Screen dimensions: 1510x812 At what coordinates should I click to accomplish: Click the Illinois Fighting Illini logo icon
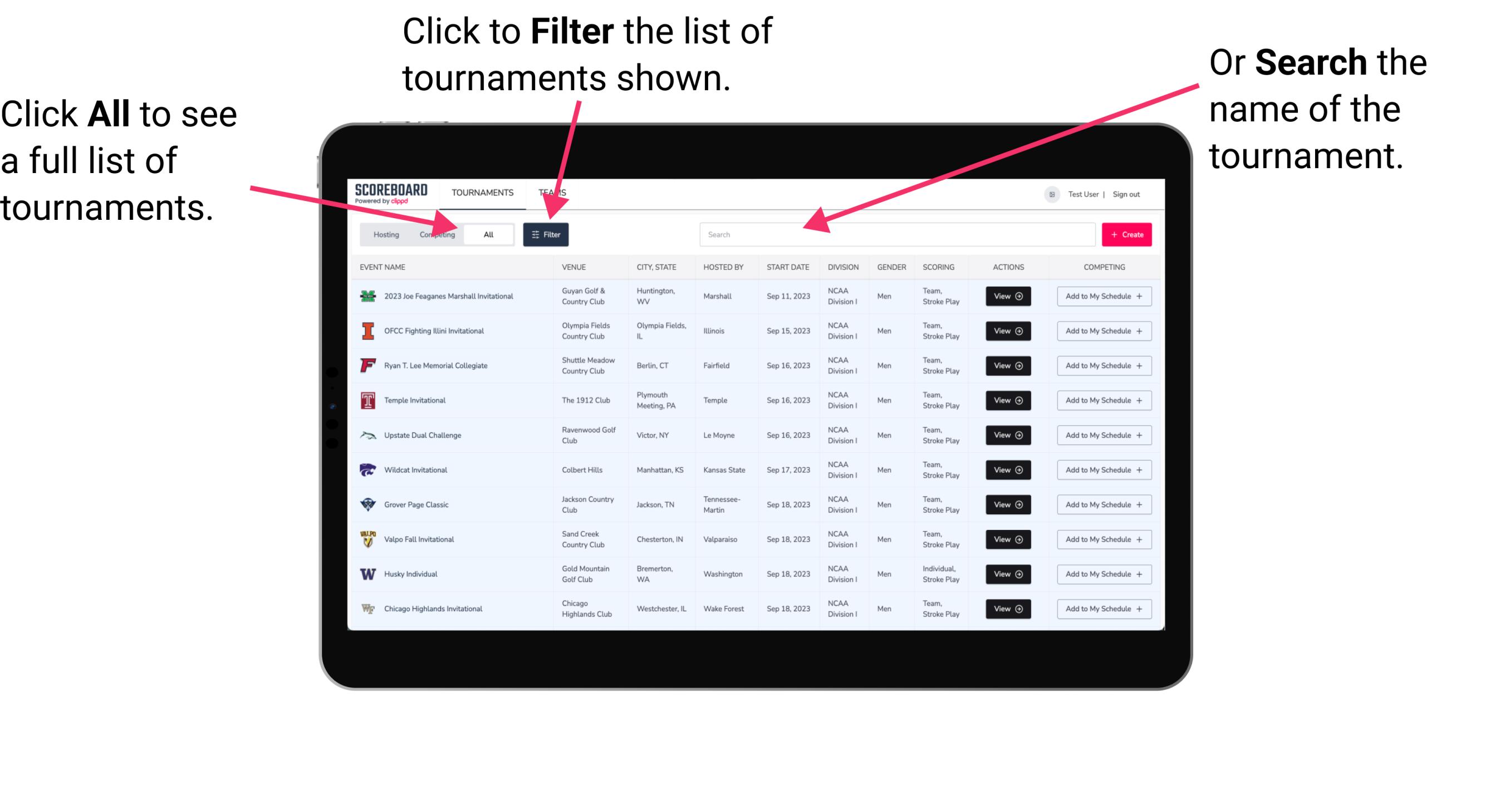[x=368, y=331]
